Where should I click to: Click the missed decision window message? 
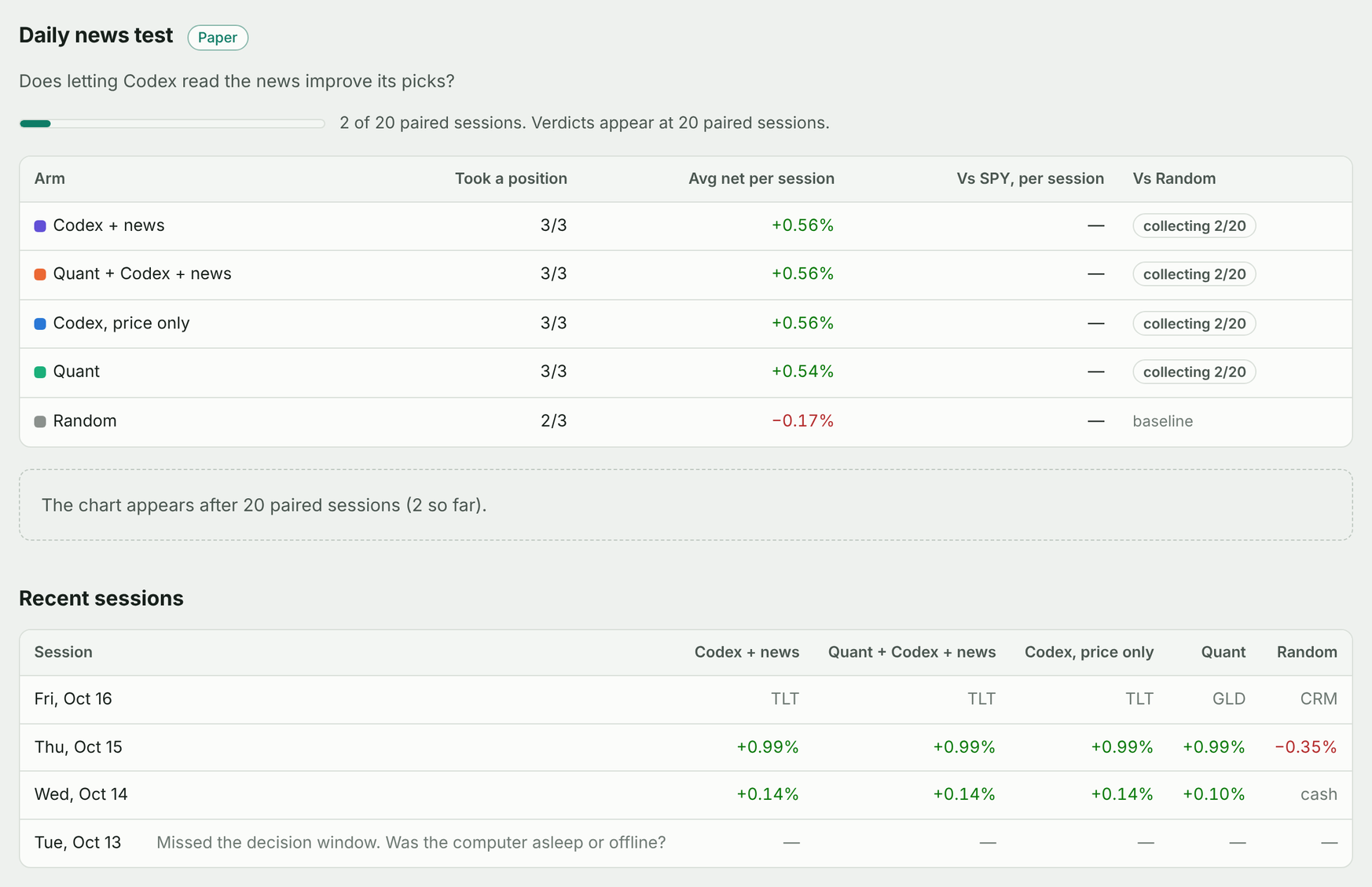(x=411, y=842)
